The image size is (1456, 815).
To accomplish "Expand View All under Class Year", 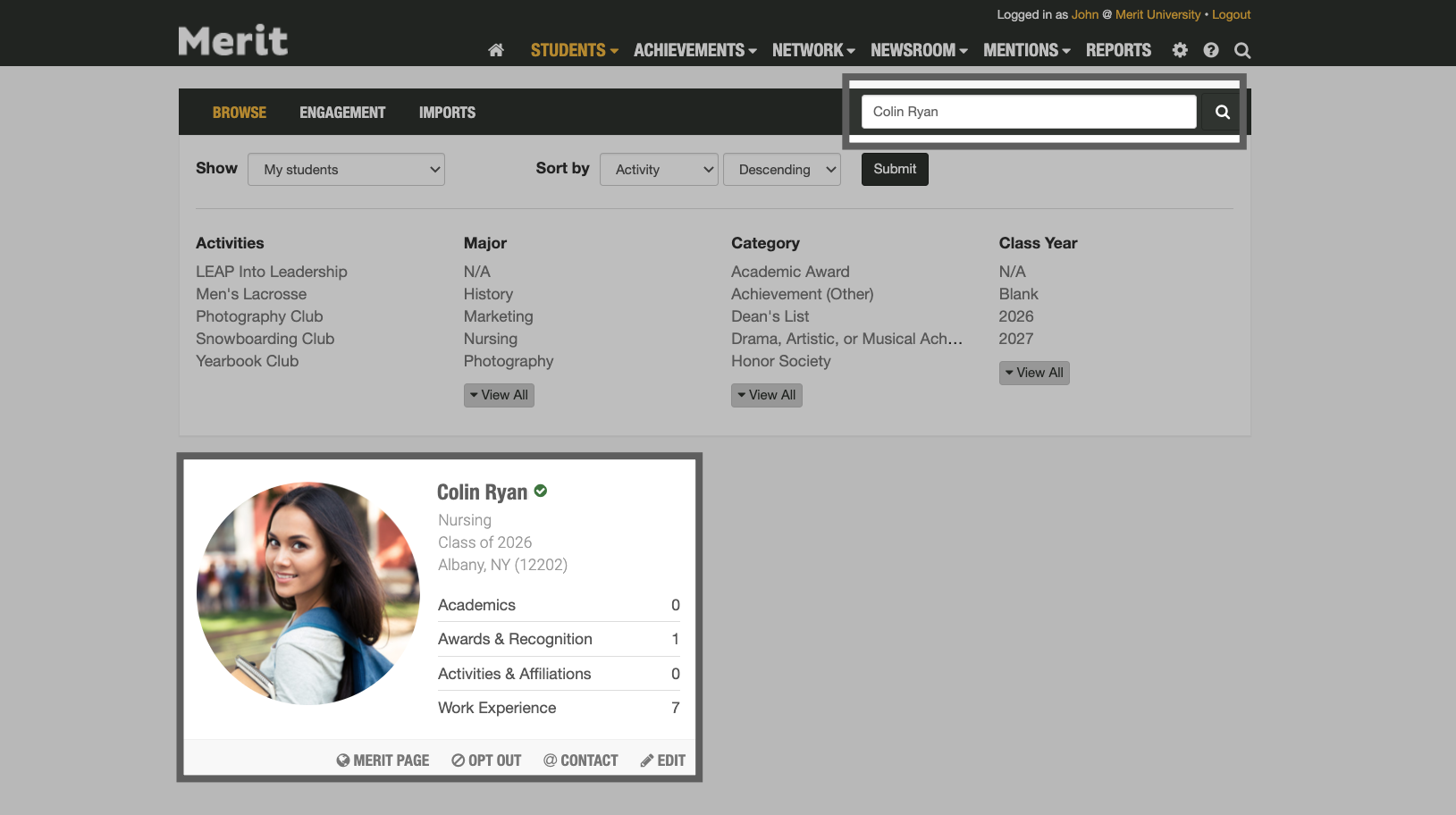I will tap(1034, 373).
